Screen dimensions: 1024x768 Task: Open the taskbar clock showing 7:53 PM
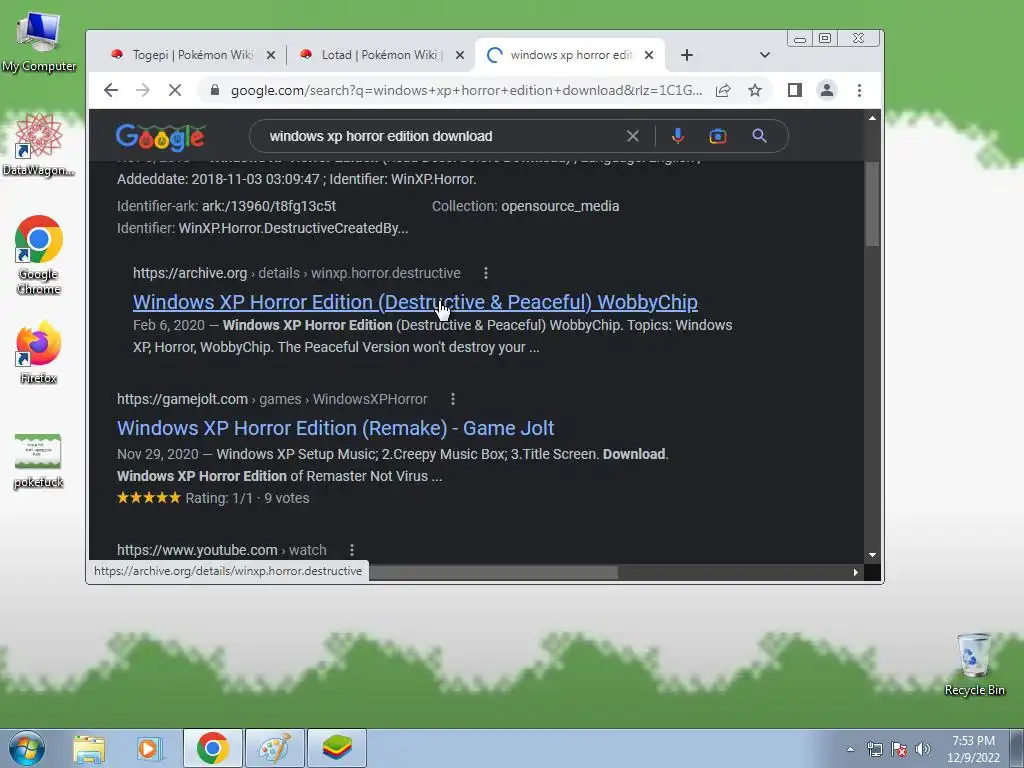973,749
